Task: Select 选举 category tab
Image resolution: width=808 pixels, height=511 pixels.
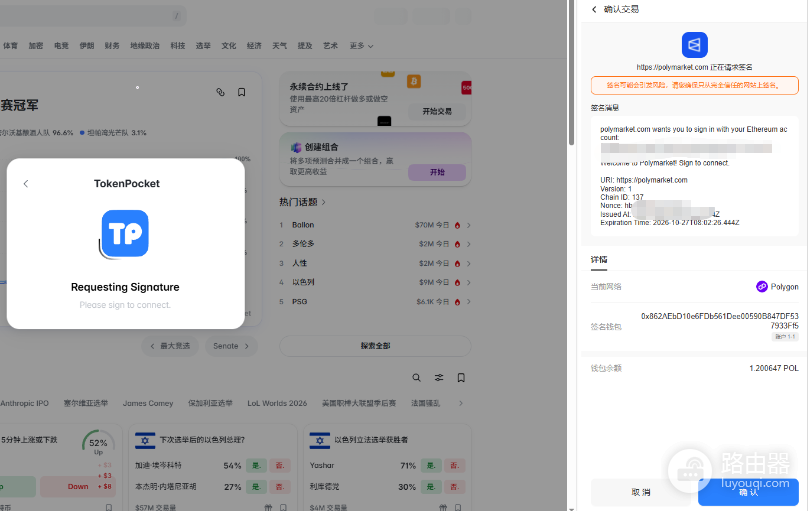Action: coord(203,45)
